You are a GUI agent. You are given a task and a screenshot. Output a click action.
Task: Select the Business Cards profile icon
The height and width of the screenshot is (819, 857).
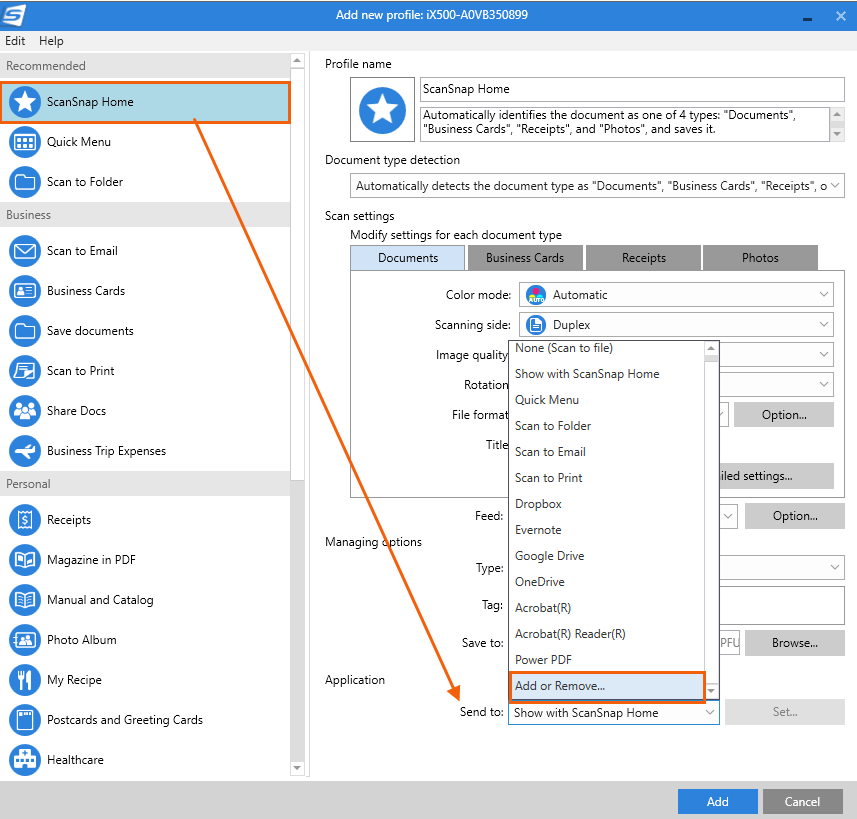click(x=25, y=291)
